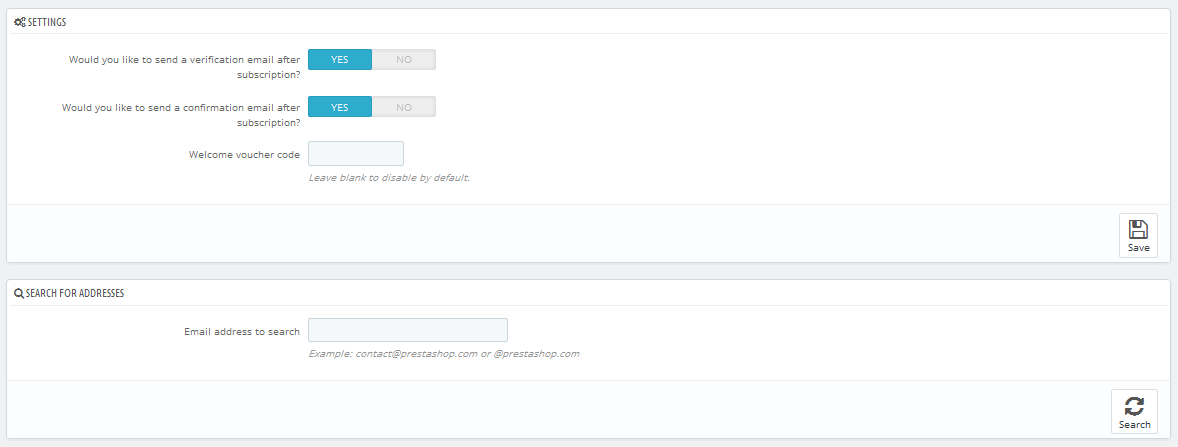
Task: Click the Save button text in the Settings panel
Action: pyautogui.click(x=1138, y=248)
